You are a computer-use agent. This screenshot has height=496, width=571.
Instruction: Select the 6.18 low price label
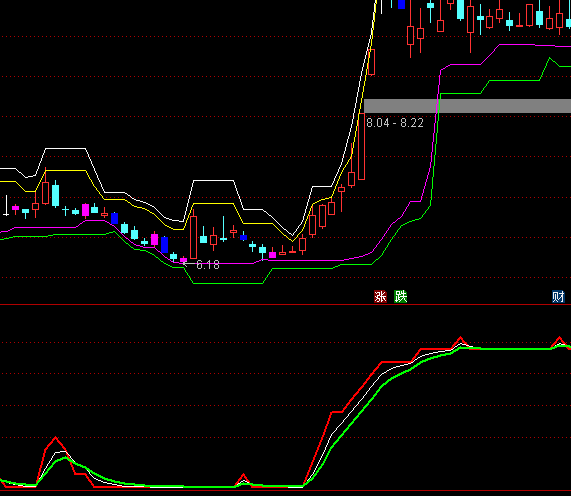[208, 265]
